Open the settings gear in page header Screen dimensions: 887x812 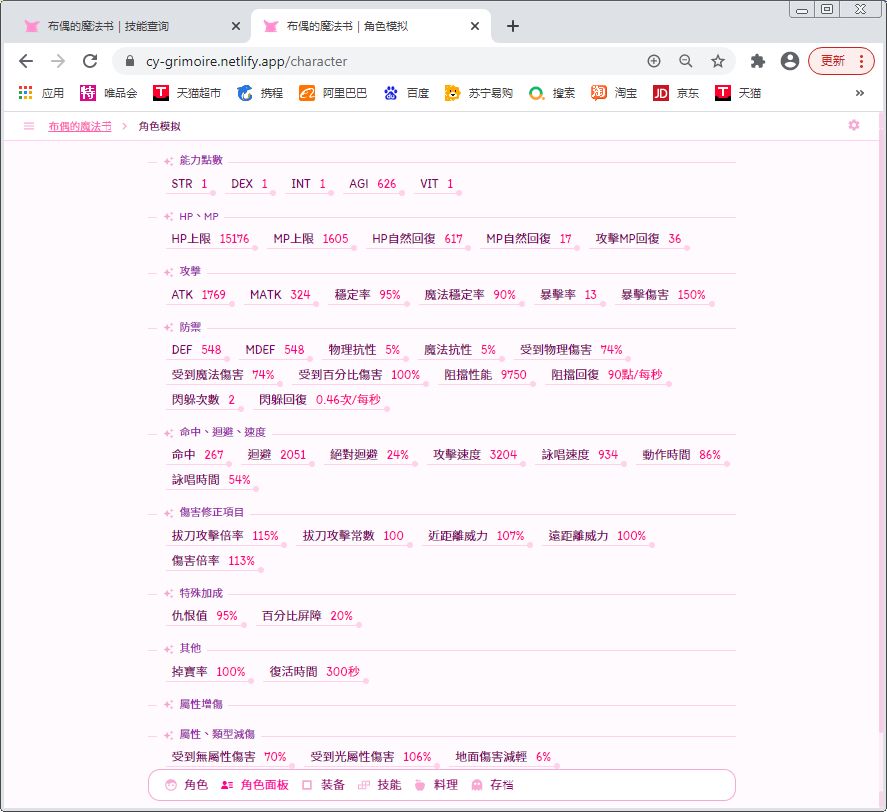853,125
